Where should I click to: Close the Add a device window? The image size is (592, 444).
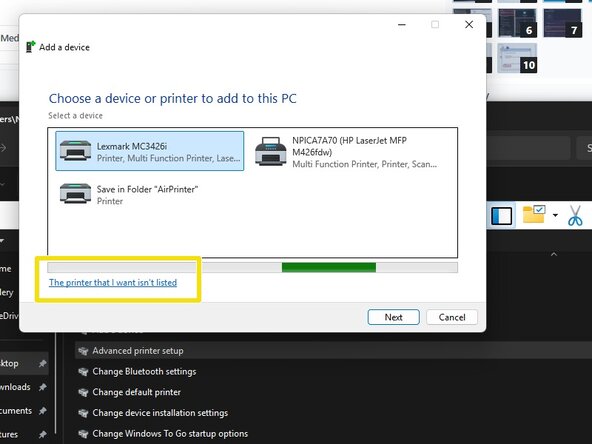[469, 25]
